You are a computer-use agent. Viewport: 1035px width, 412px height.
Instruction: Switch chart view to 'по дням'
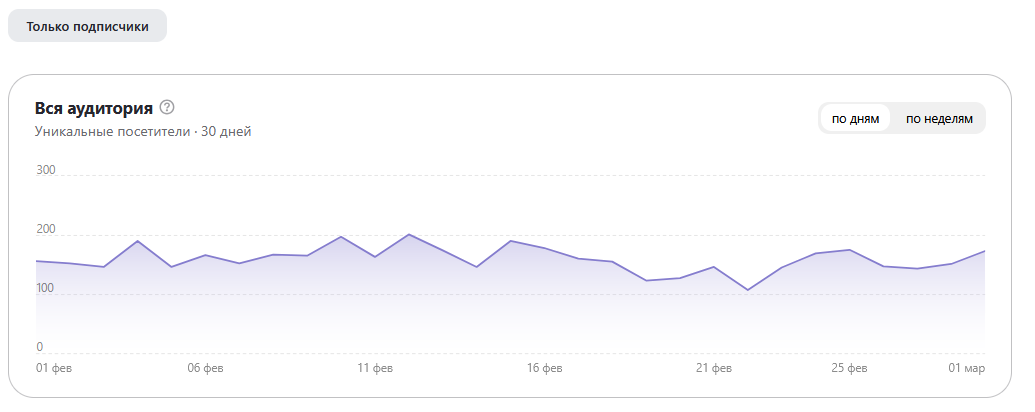pyautogui.click(x=855, y=119)
